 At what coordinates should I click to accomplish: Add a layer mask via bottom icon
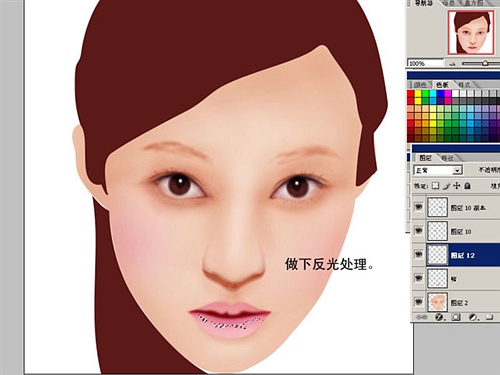click(x=456, y=317)
